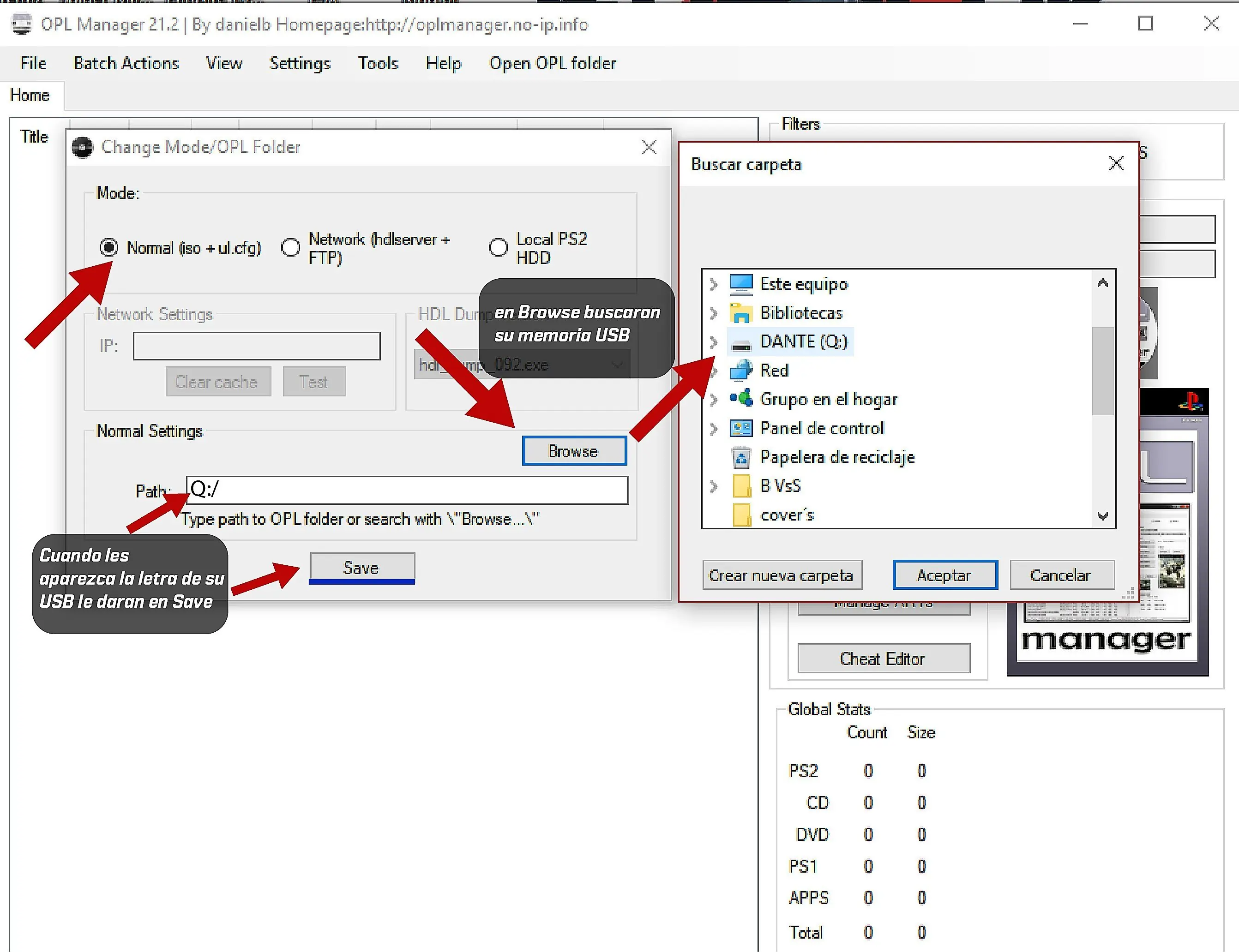The image size is (1239, 952).
Task: Click the OPL manager cover art thumbnail
Action: [1107, 532]
